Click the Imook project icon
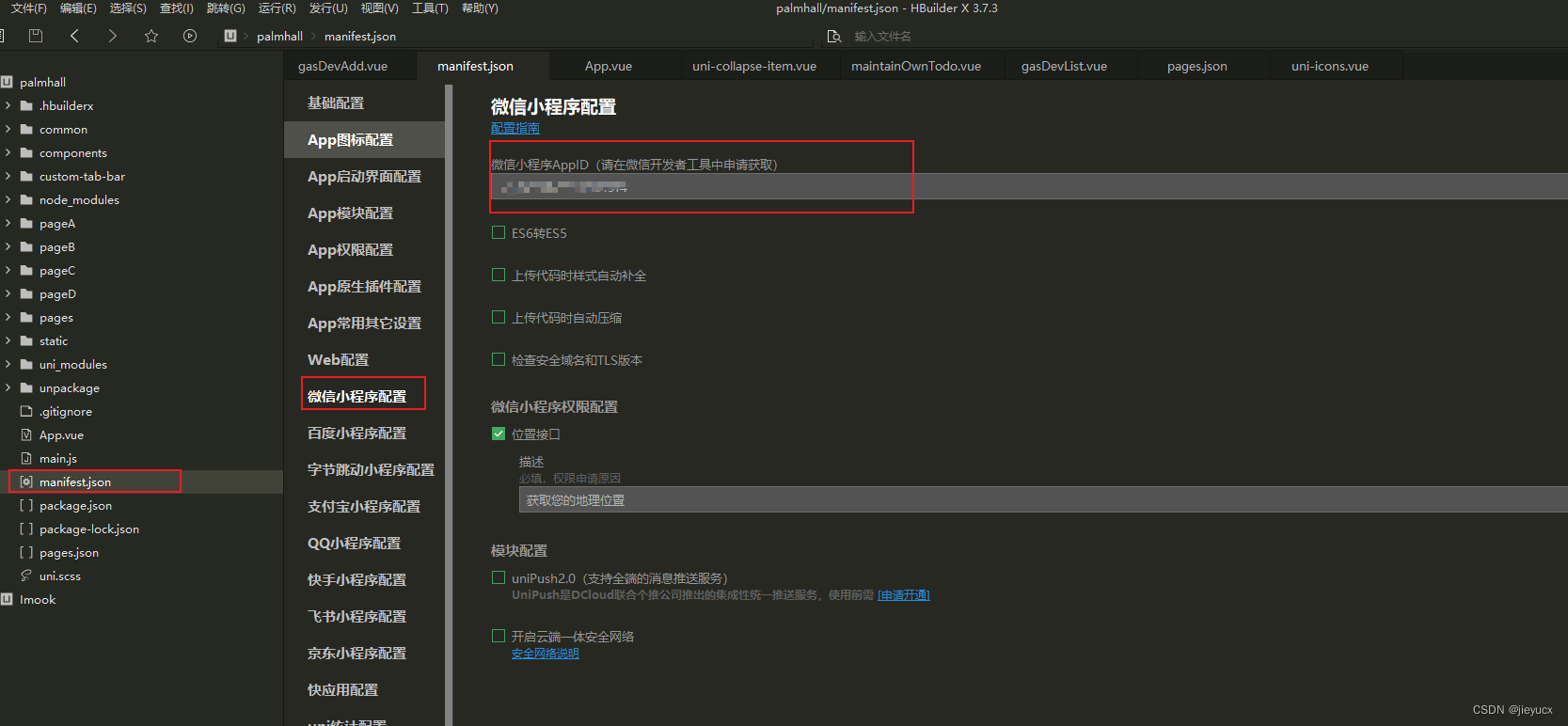This screenshot has height=726, width=1568. click(x=7, y=599)
